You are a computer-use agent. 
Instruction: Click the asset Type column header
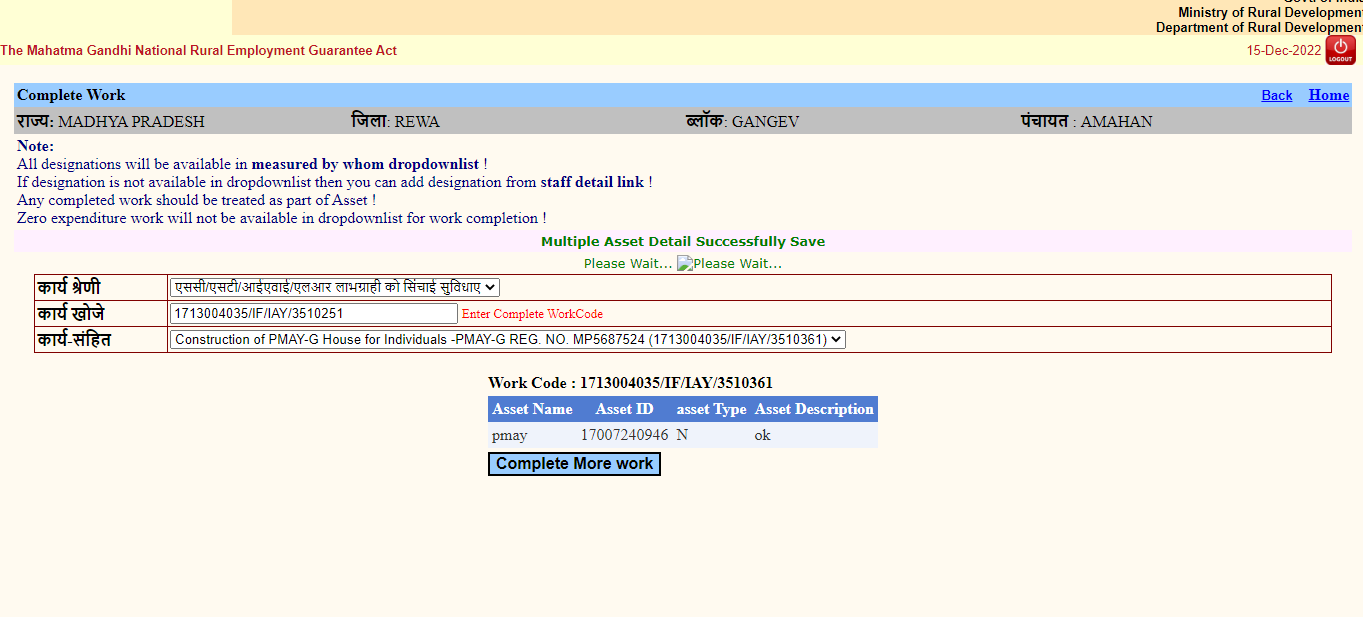click(711, 409)
